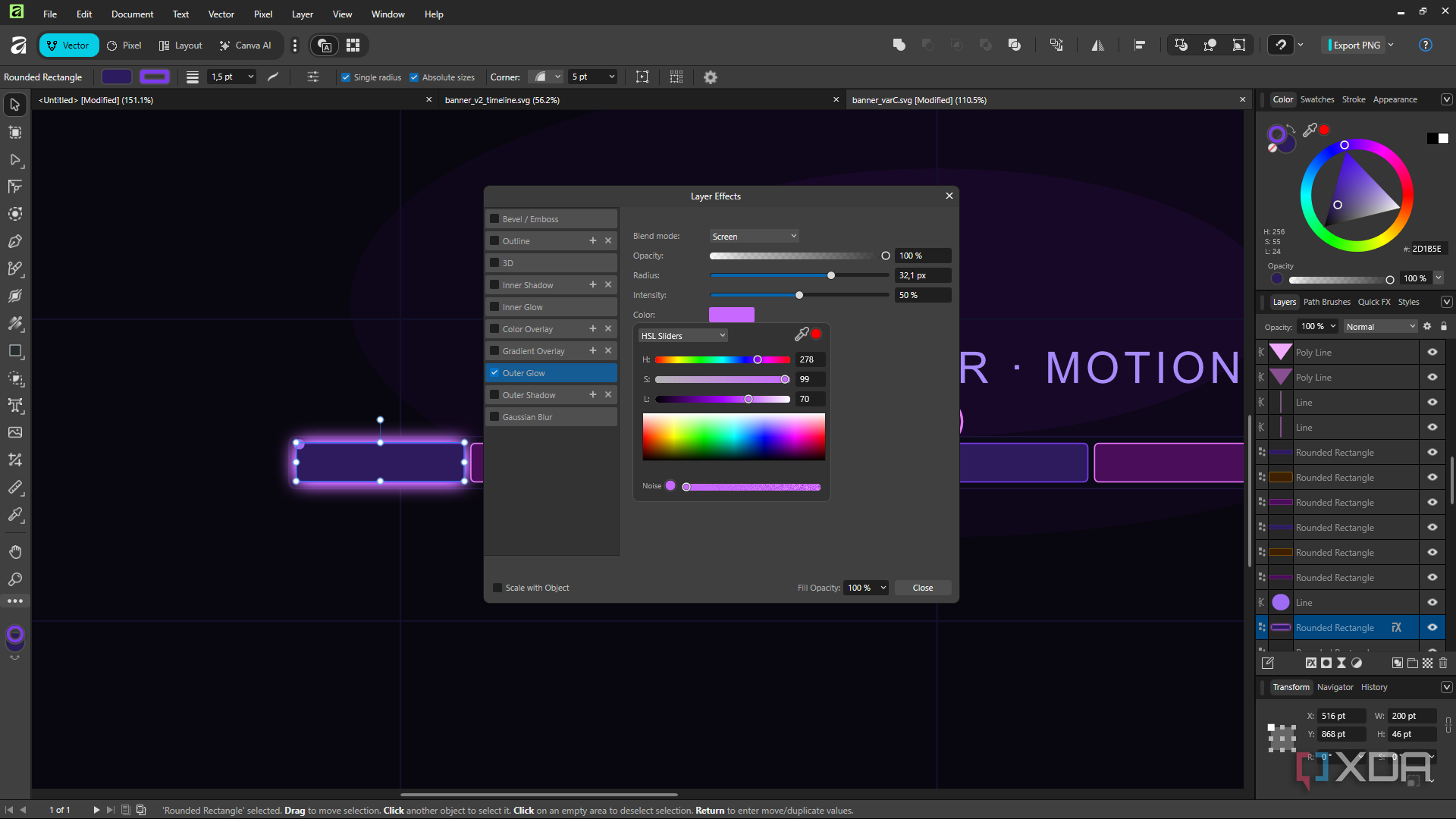Select the Pen tool
The height and width of the screenshot is (819, 1456).
tap(14, 241)
